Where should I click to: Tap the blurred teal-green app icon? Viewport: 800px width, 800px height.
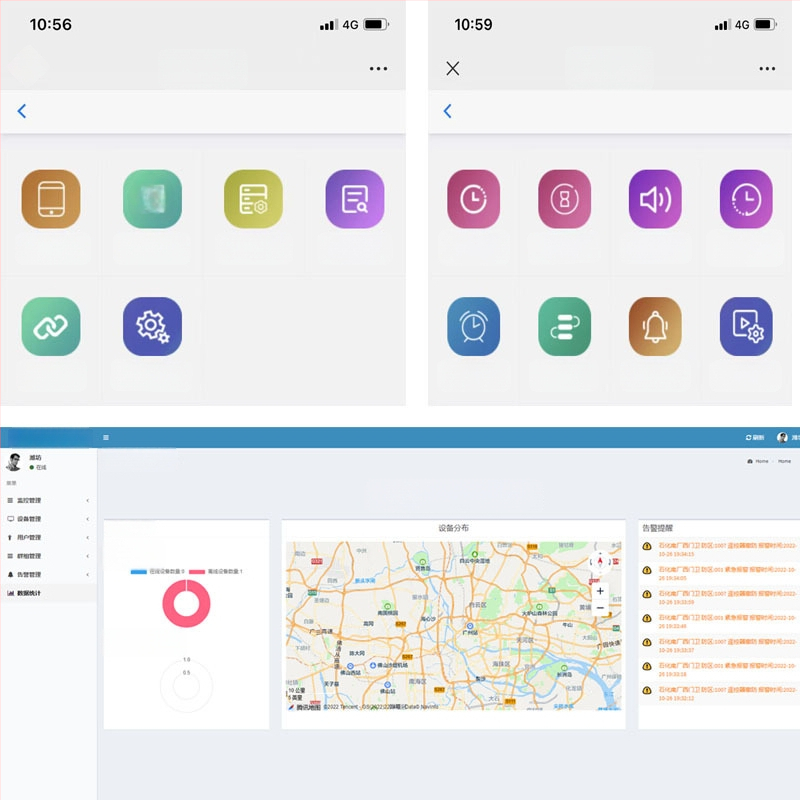click(x=153, y=199)
